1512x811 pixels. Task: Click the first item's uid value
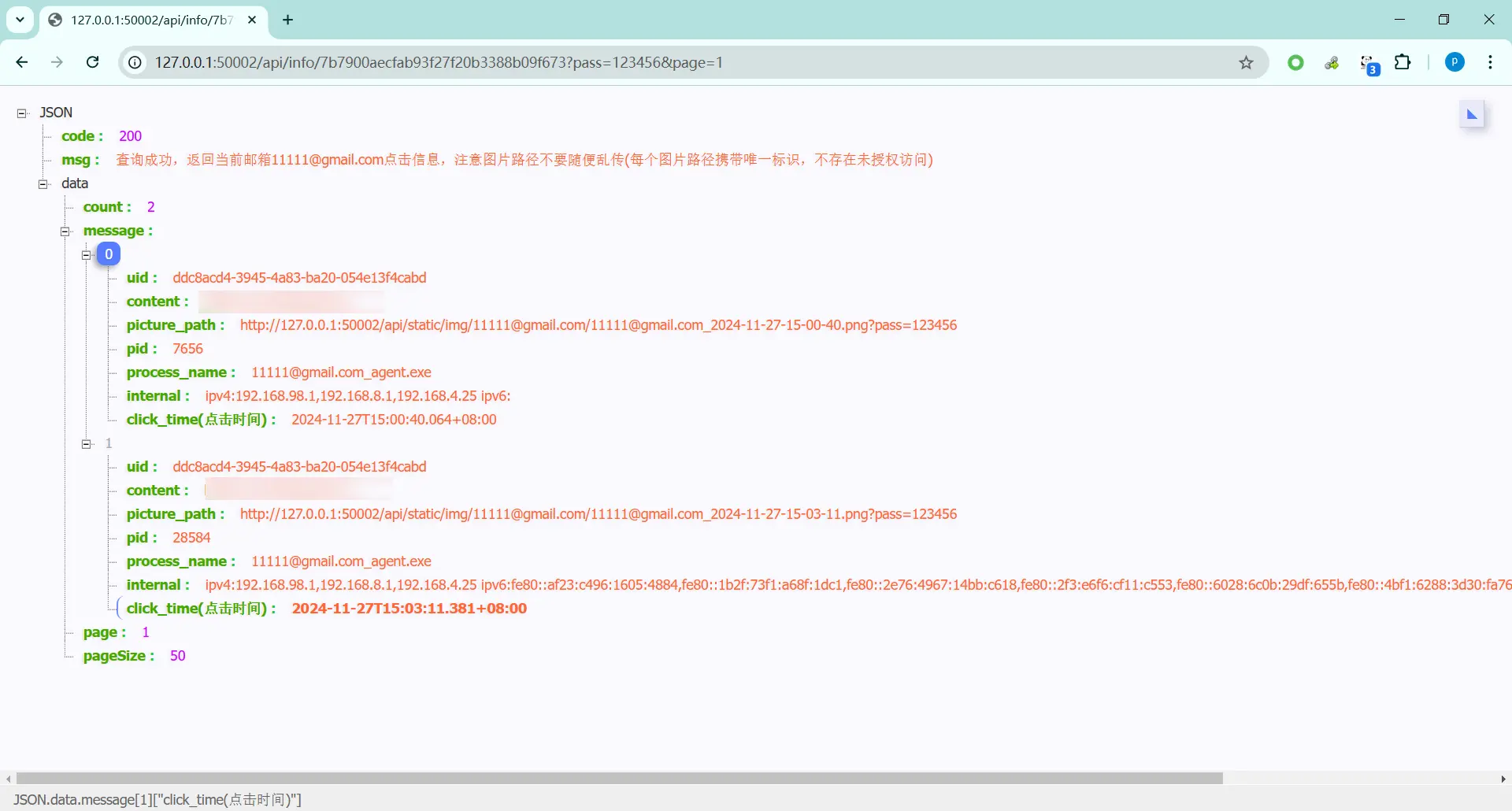pos(299,278)
